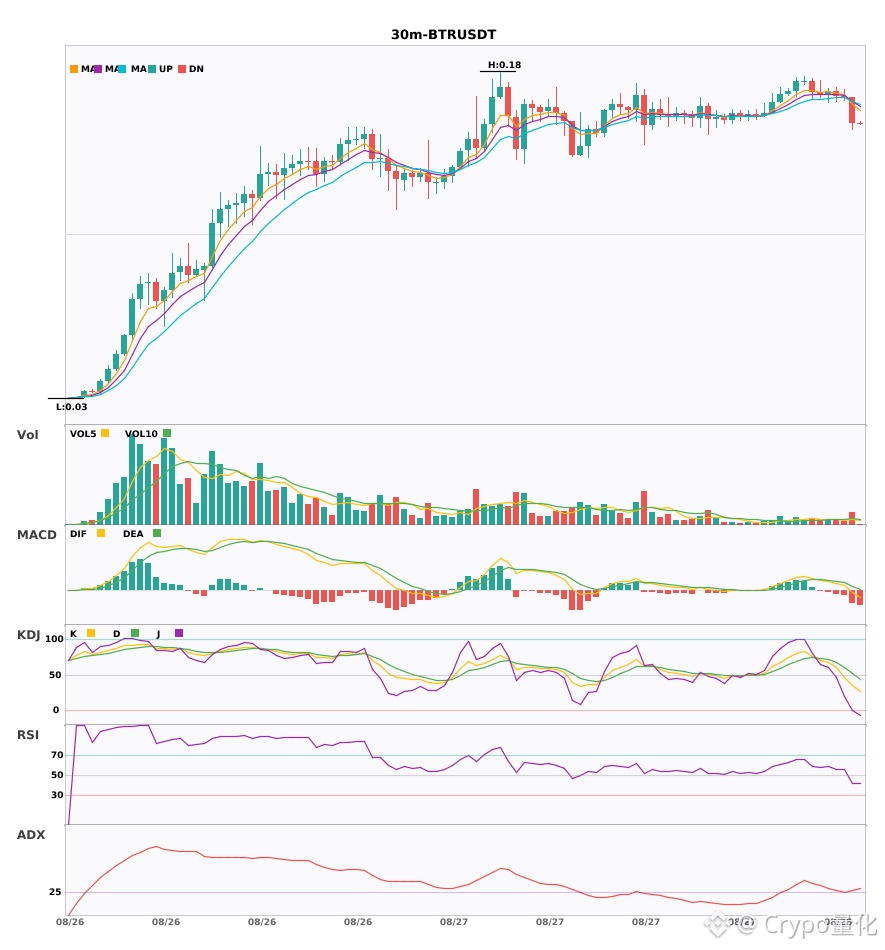Click the cyan MA legend swatch

point(122,69)
